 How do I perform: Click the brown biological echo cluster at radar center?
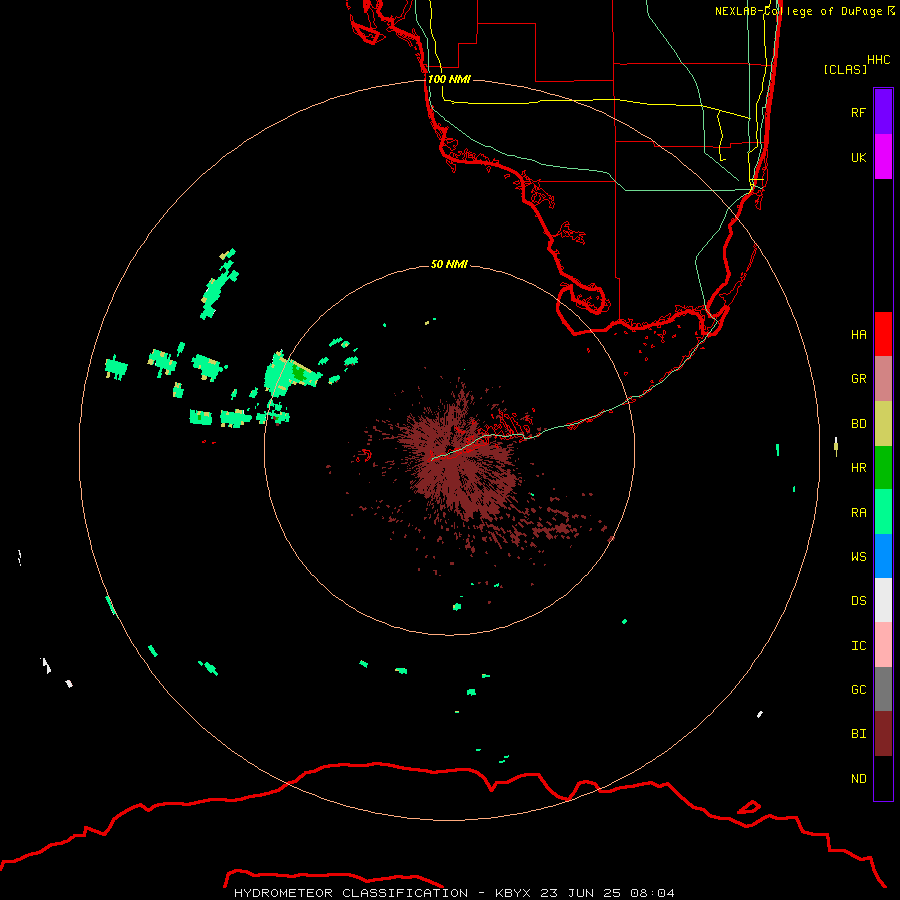point(462,462)
